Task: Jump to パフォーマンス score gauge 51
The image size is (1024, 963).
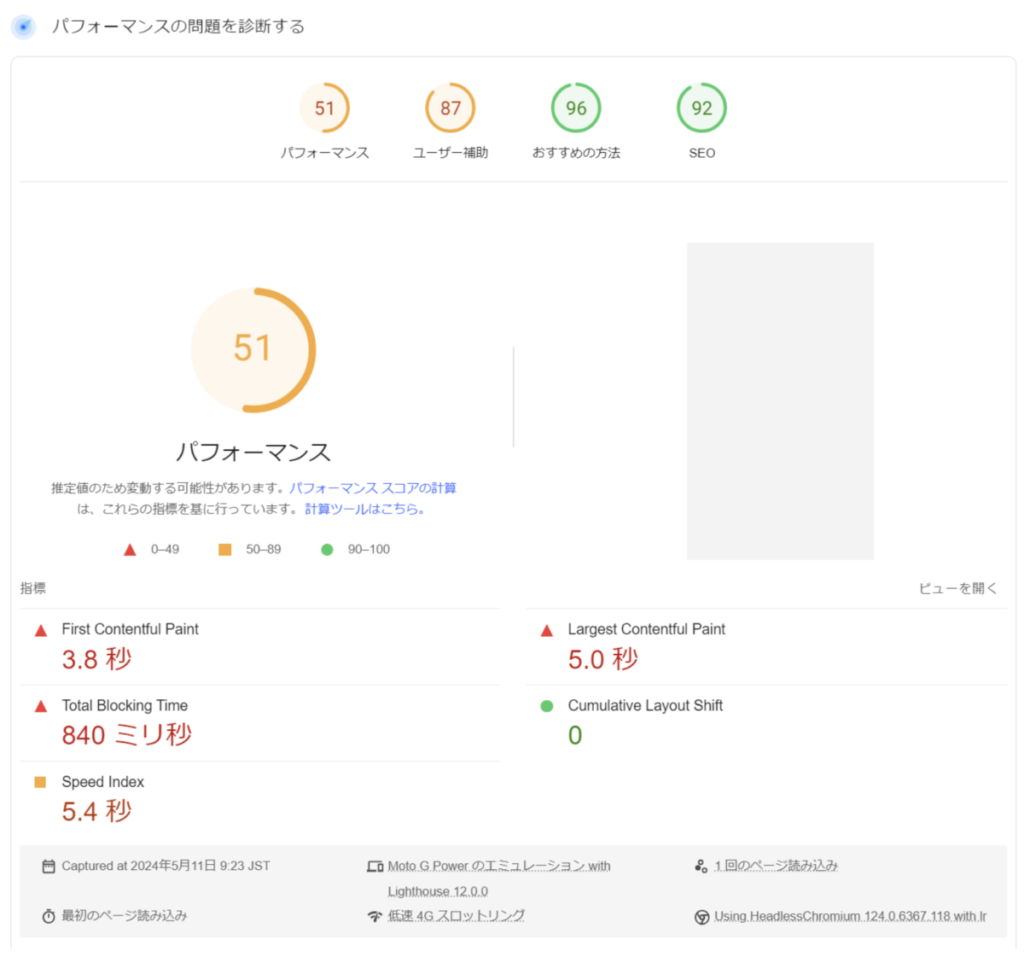Action: pyautogui.click(x=325, y=109)
